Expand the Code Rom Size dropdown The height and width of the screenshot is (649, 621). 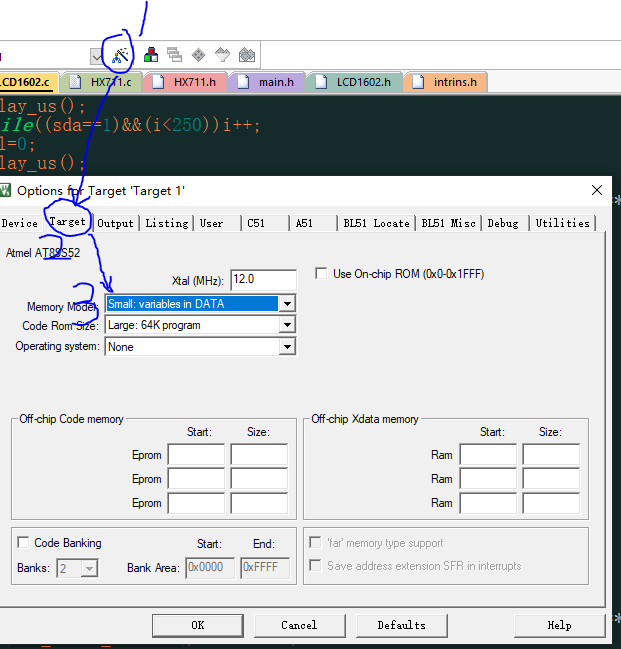(287, 325)
